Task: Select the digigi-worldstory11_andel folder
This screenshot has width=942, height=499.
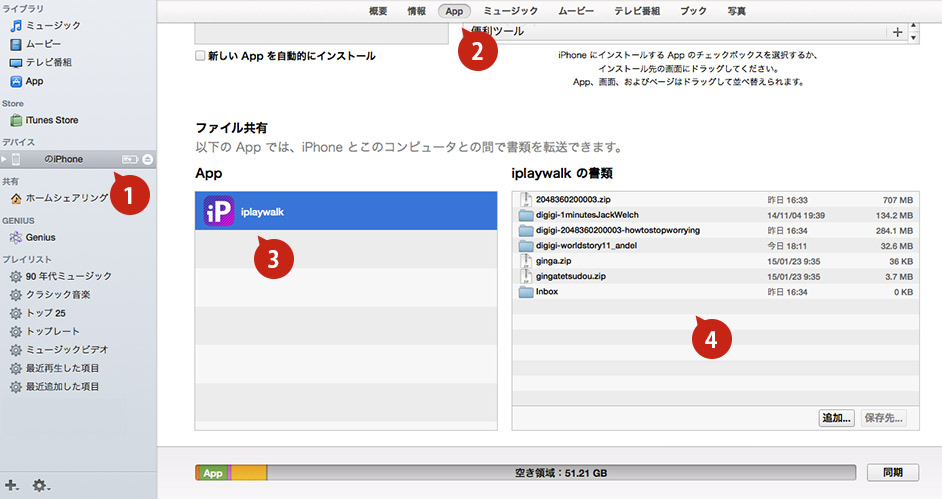Action: pos(716,246)
